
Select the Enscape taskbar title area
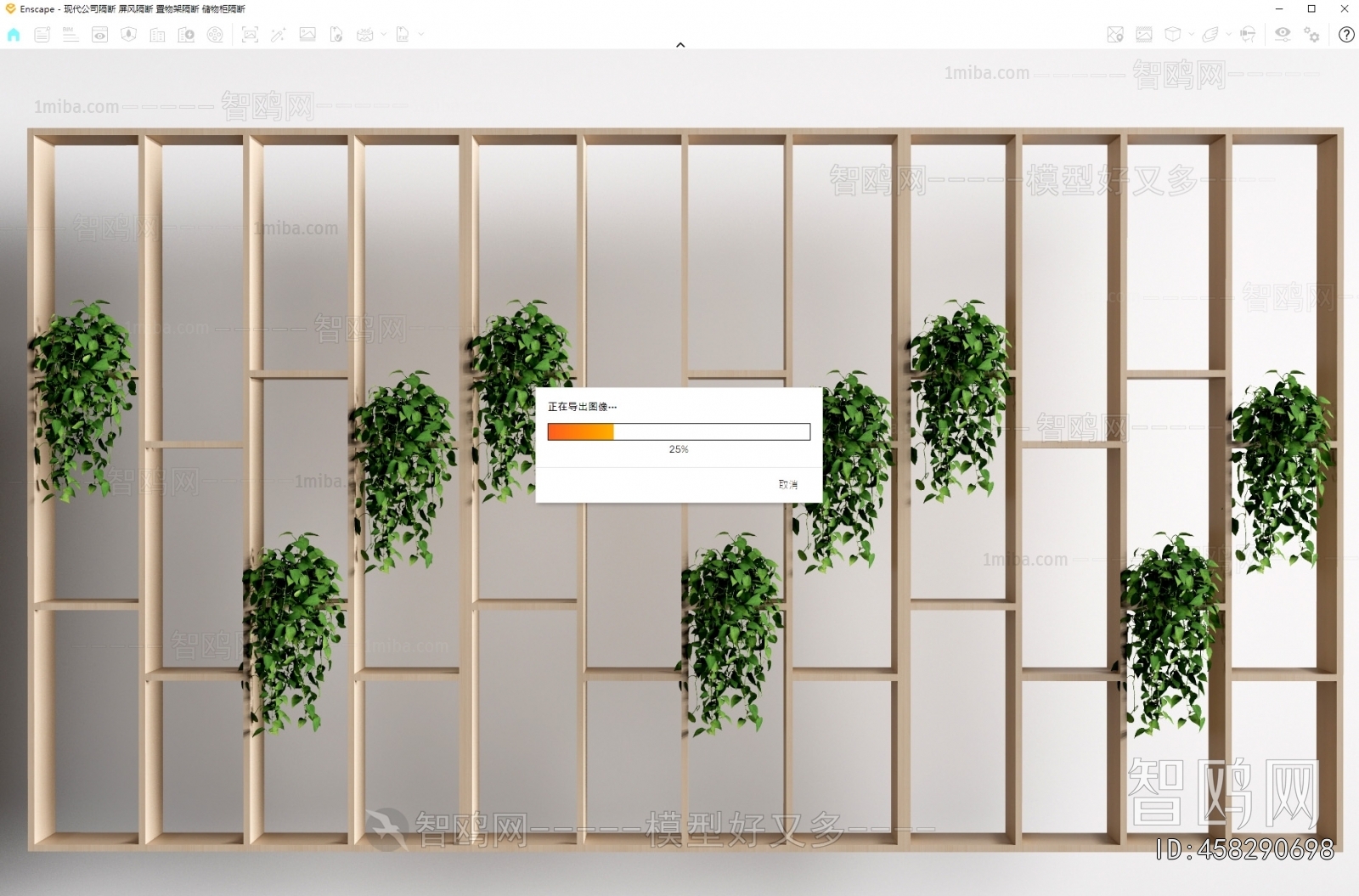click(x=127, y=9)
